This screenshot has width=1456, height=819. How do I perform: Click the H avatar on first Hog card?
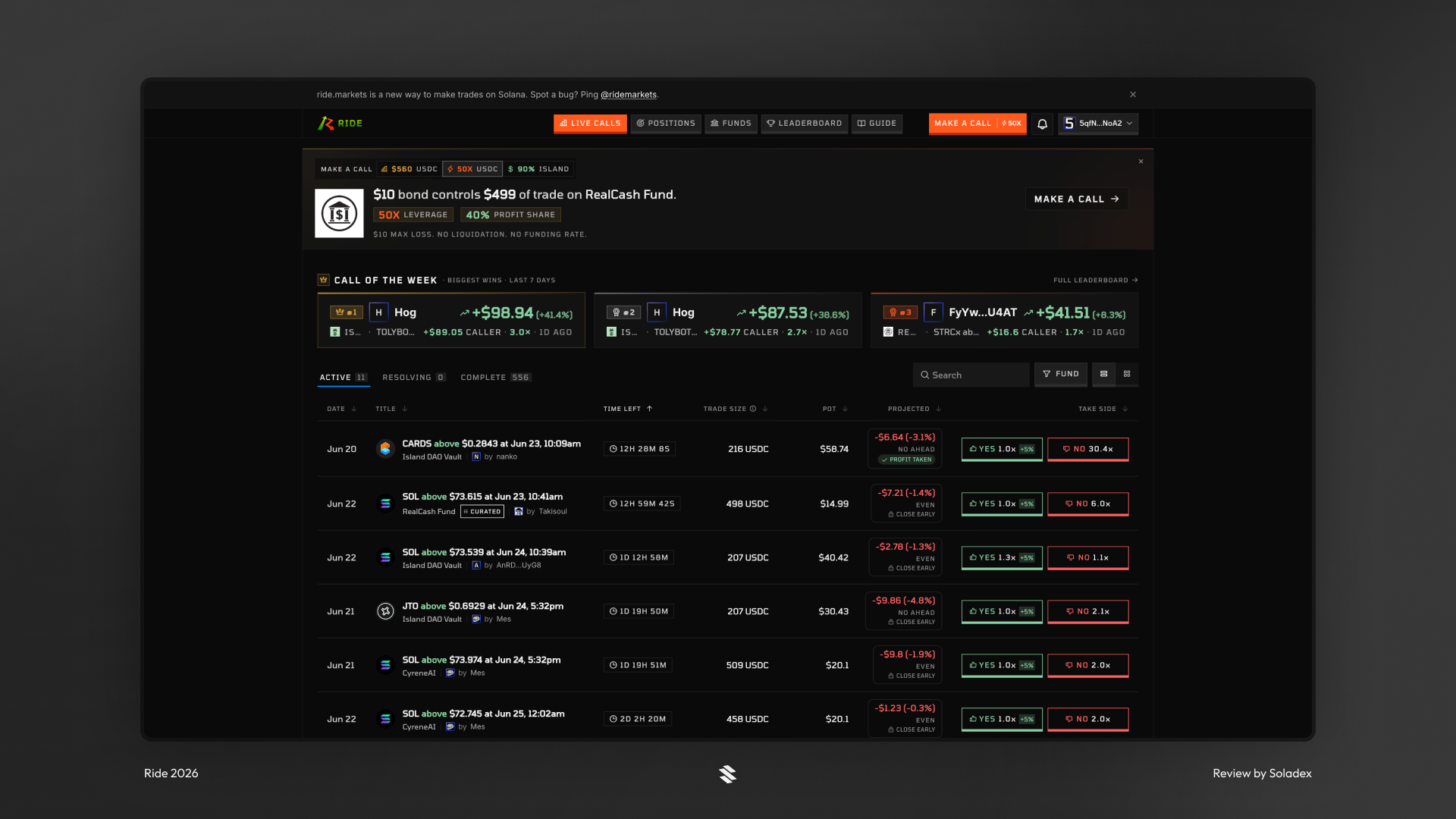point(378,312)
